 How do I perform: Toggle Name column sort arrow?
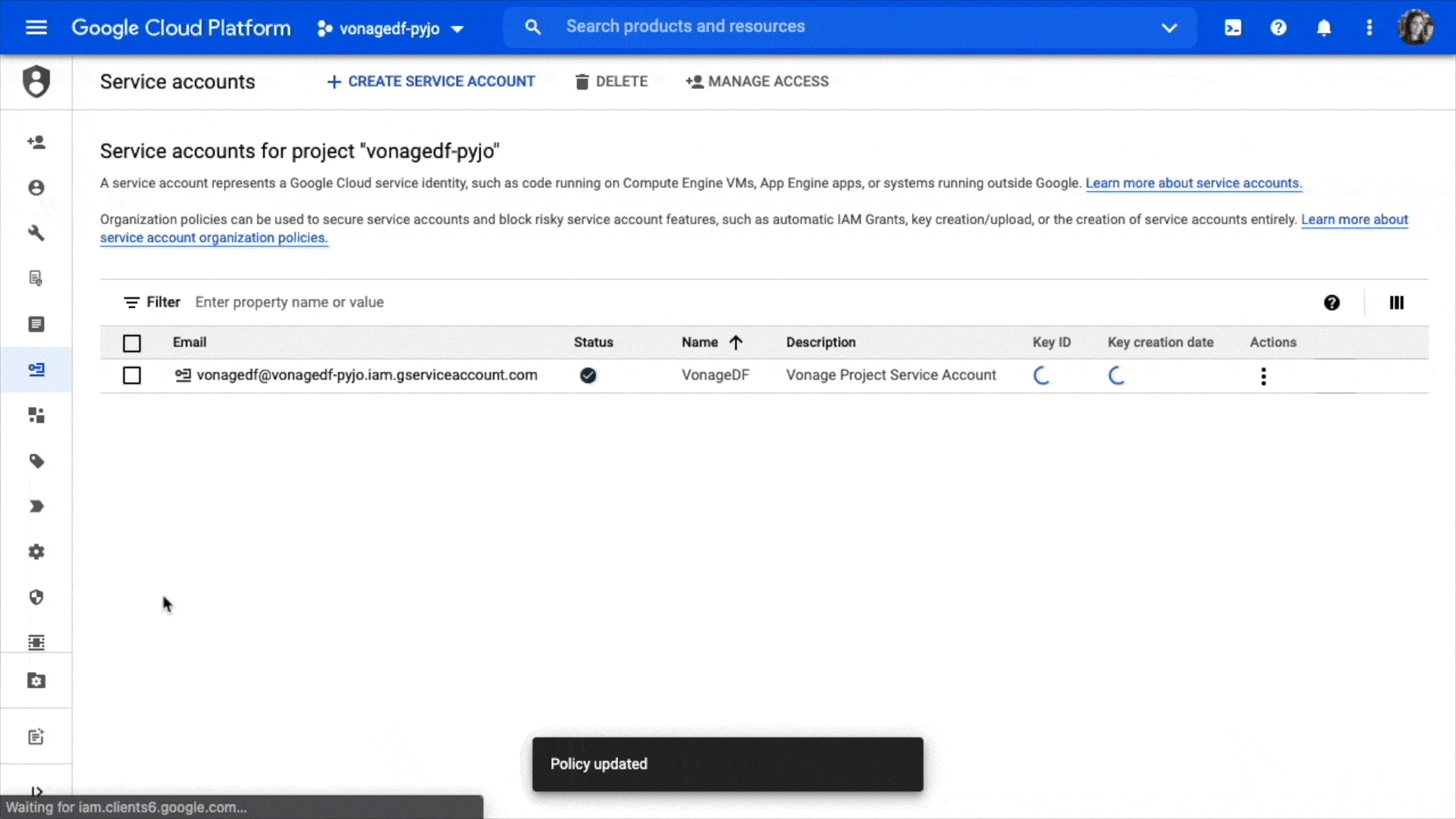(x=736, y=343)
